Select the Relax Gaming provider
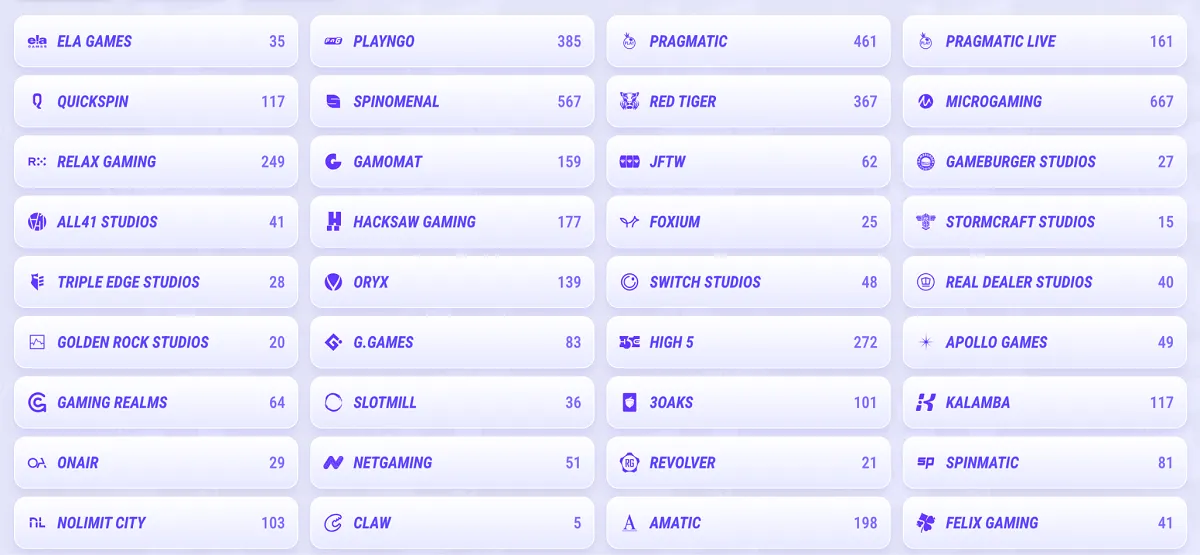Viewport: 1200px width, 555px height. click(156, 161)
